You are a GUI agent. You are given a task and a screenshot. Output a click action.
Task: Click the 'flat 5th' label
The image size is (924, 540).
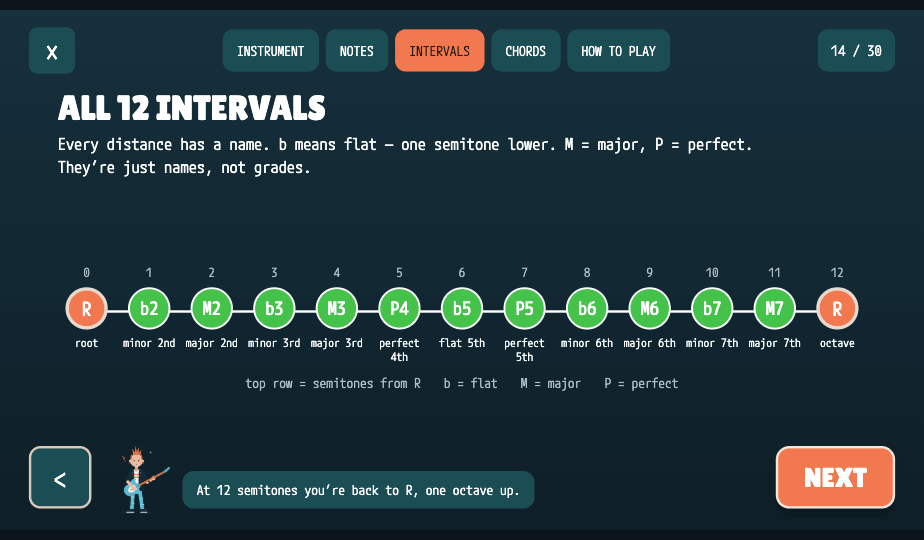point(462,343)
